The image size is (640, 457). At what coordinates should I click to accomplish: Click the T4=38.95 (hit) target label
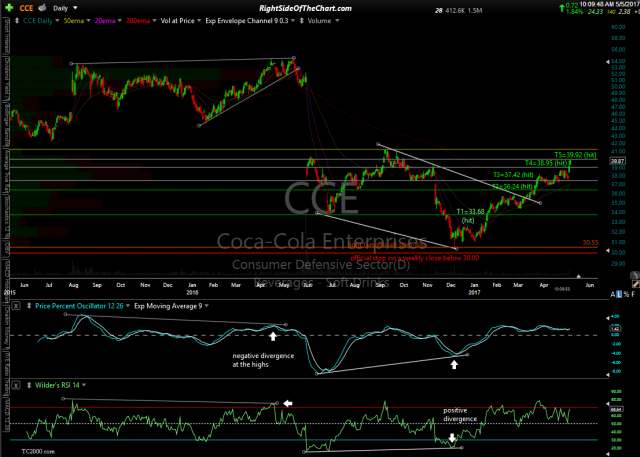point(546,163)
